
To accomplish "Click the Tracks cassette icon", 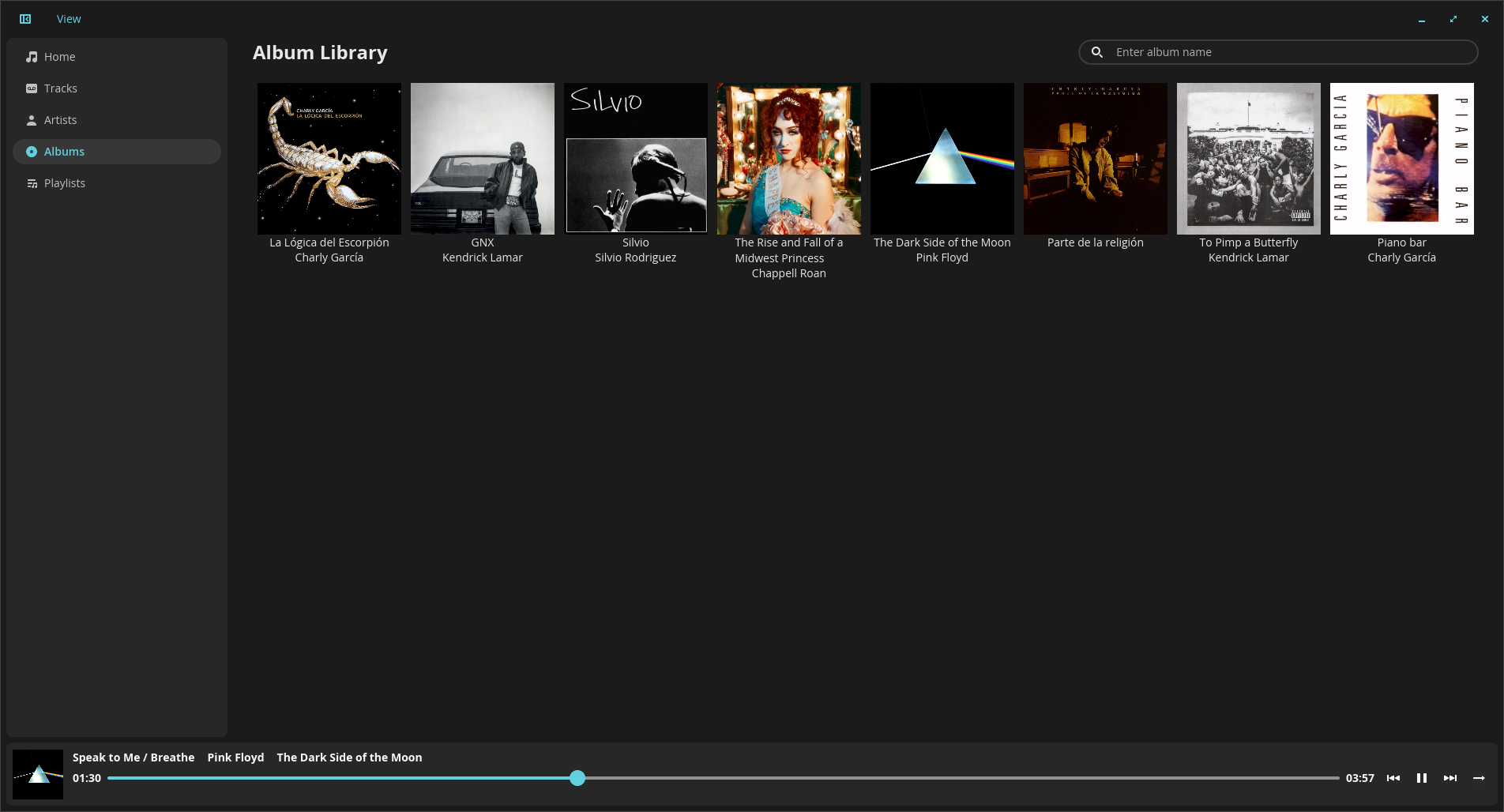I will tap(32, 88).
